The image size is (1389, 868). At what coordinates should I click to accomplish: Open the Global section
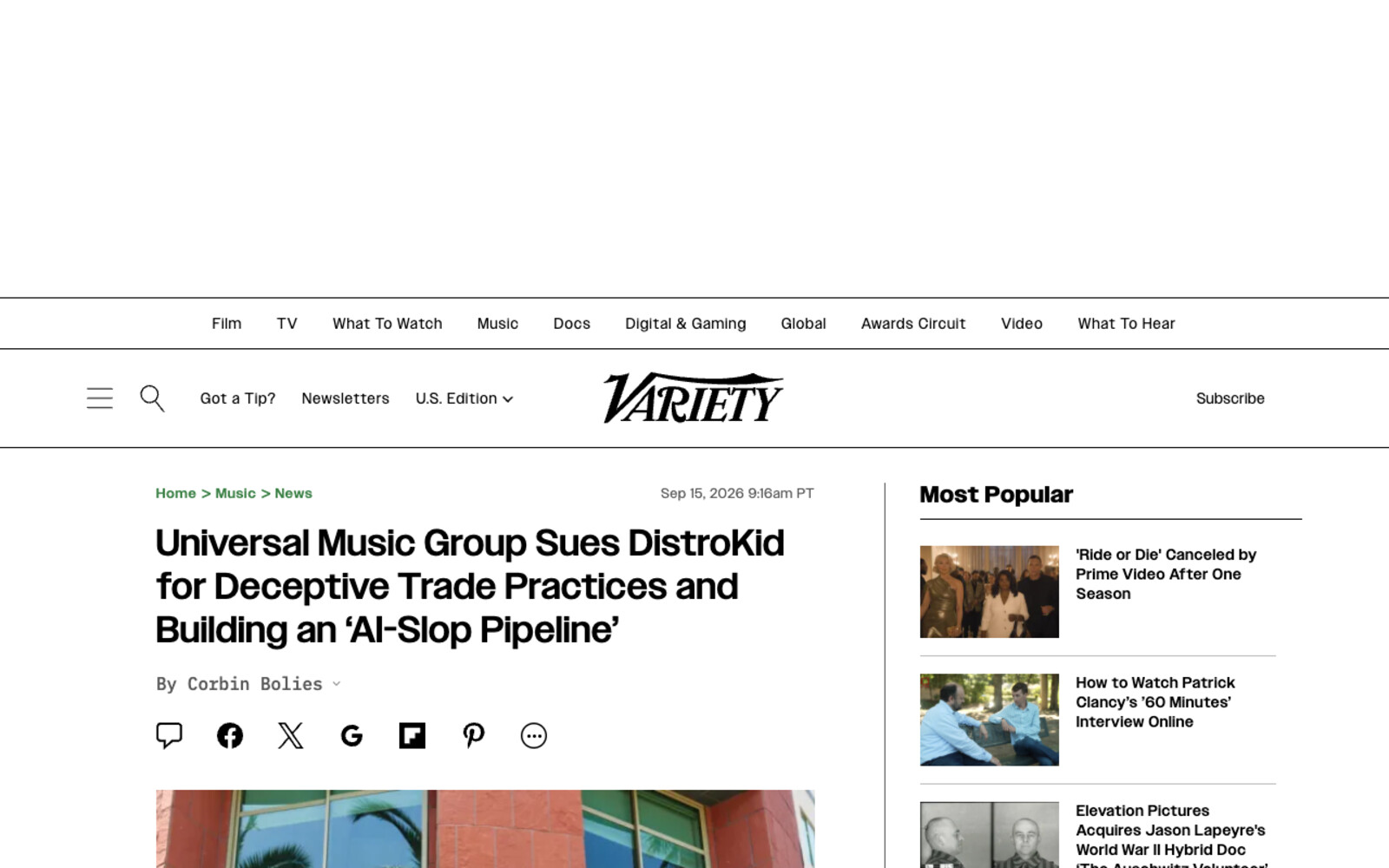803,324
